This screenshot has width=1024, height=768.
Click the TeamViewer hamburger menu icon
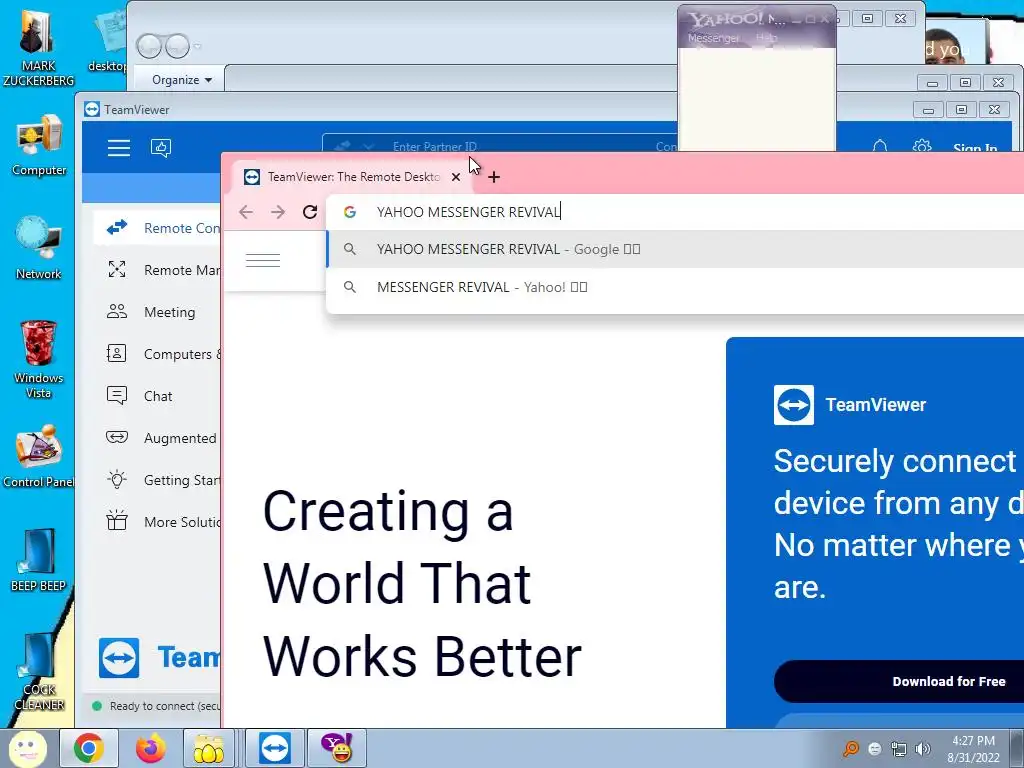point(119,148)
